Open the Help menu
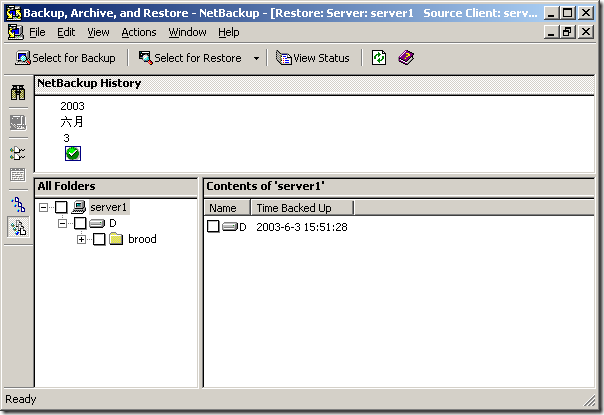This screenshot has height=415, width=604. coord(229,32)
